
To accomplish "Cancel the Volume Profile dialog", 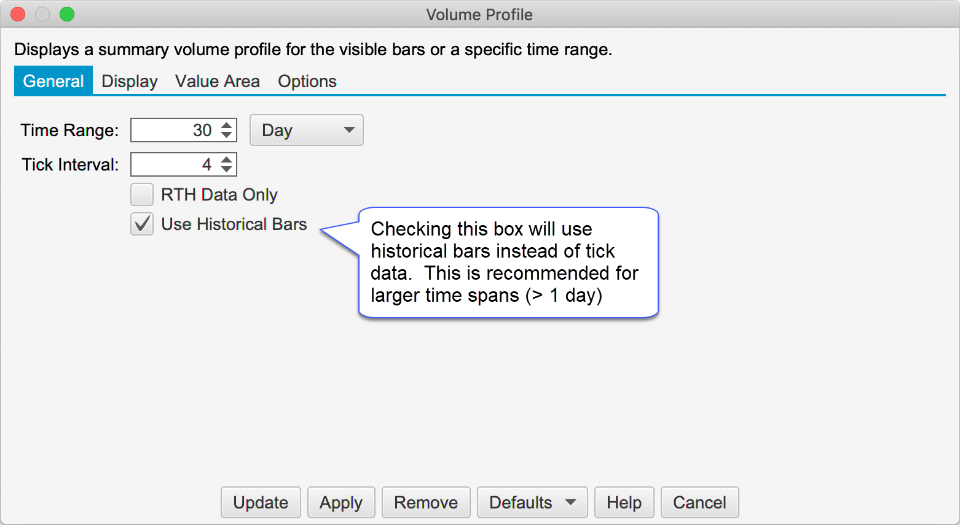I will tap(700, 502).
